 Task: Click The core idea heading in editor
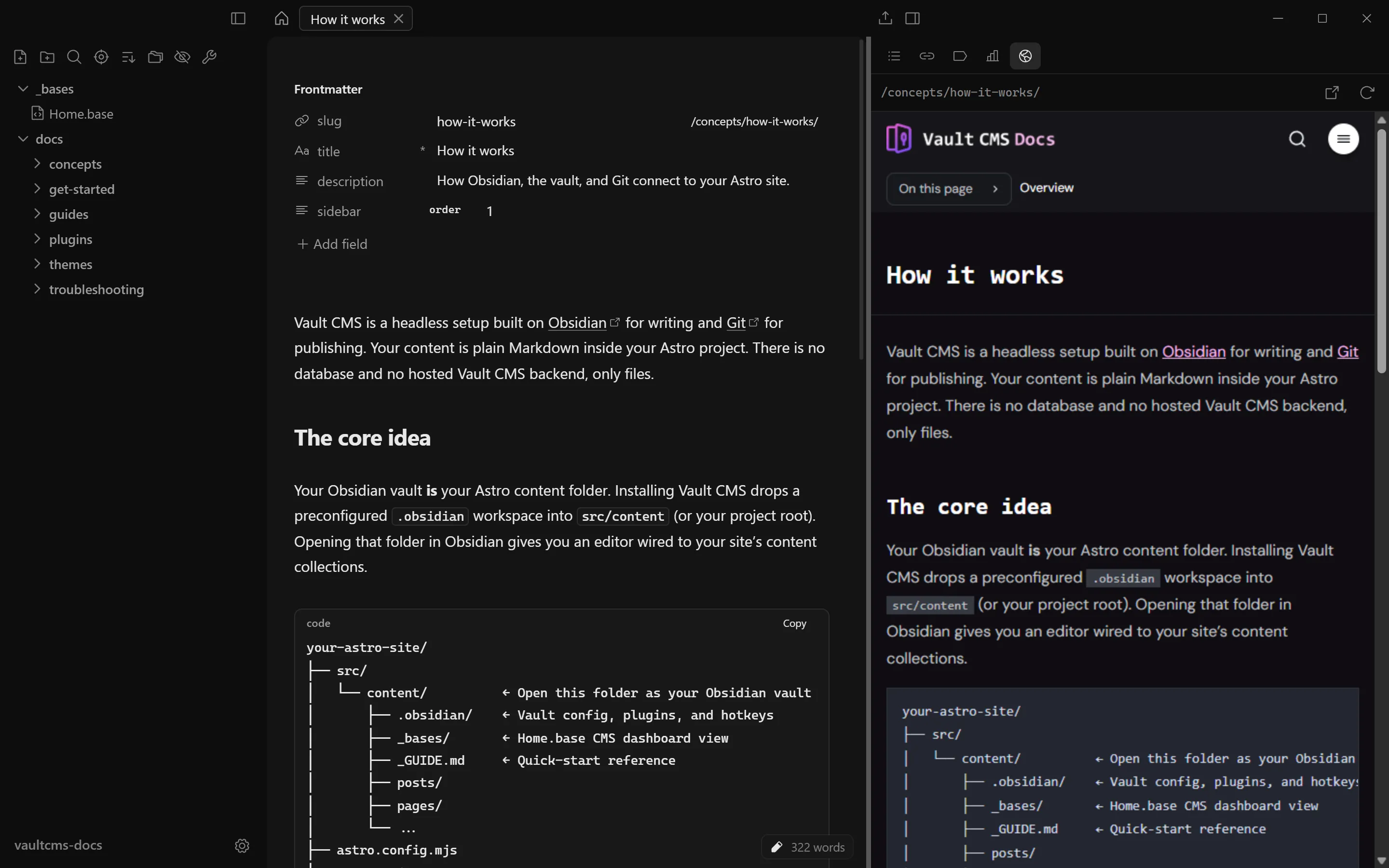[x=362, y=437]
